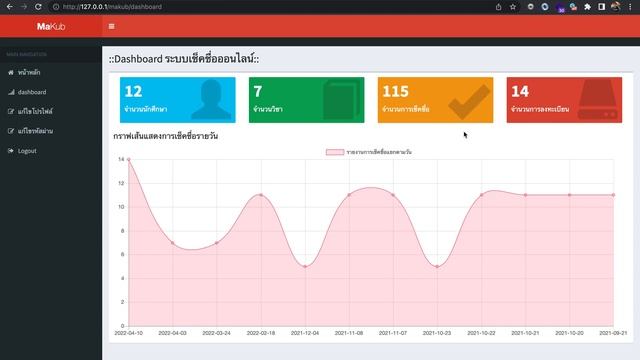The width and height of the screenshot is (640, 360).
Task: Click the data point for 2022-04-10
Action: point(129,160)
